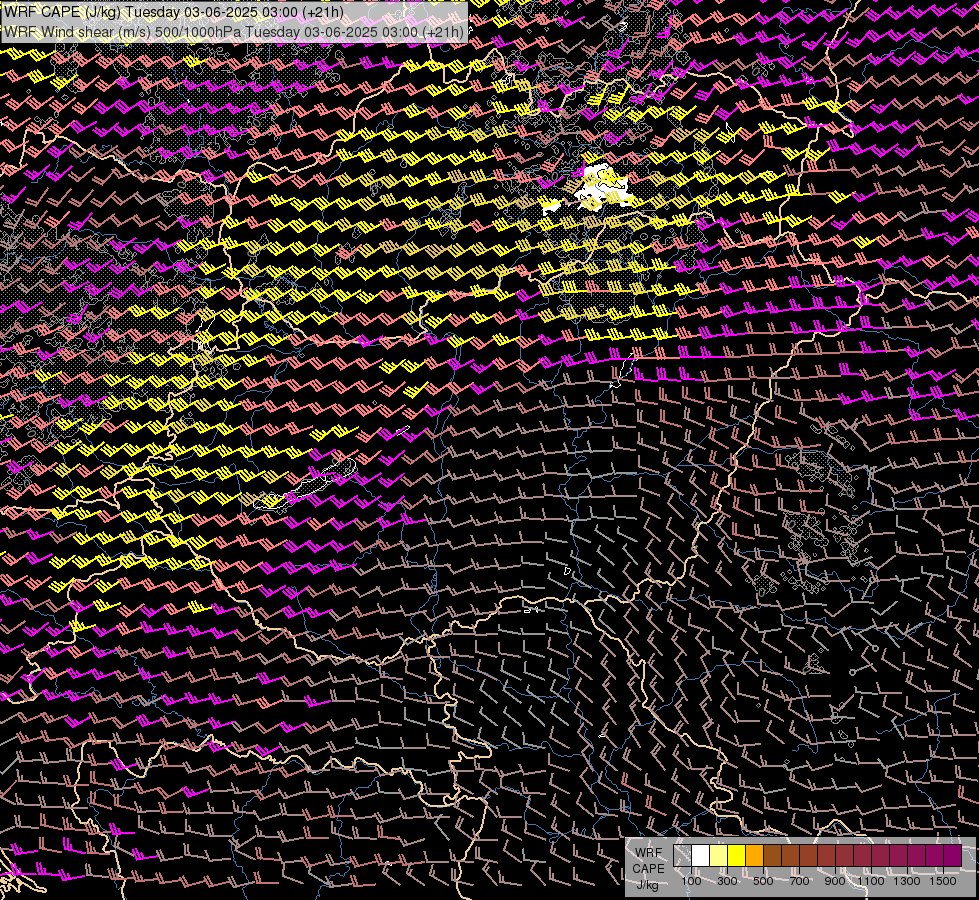Click the pale yellow CAPE legend swatch
The height and width of the screenshot is (900, 979).
coord(719,856)
